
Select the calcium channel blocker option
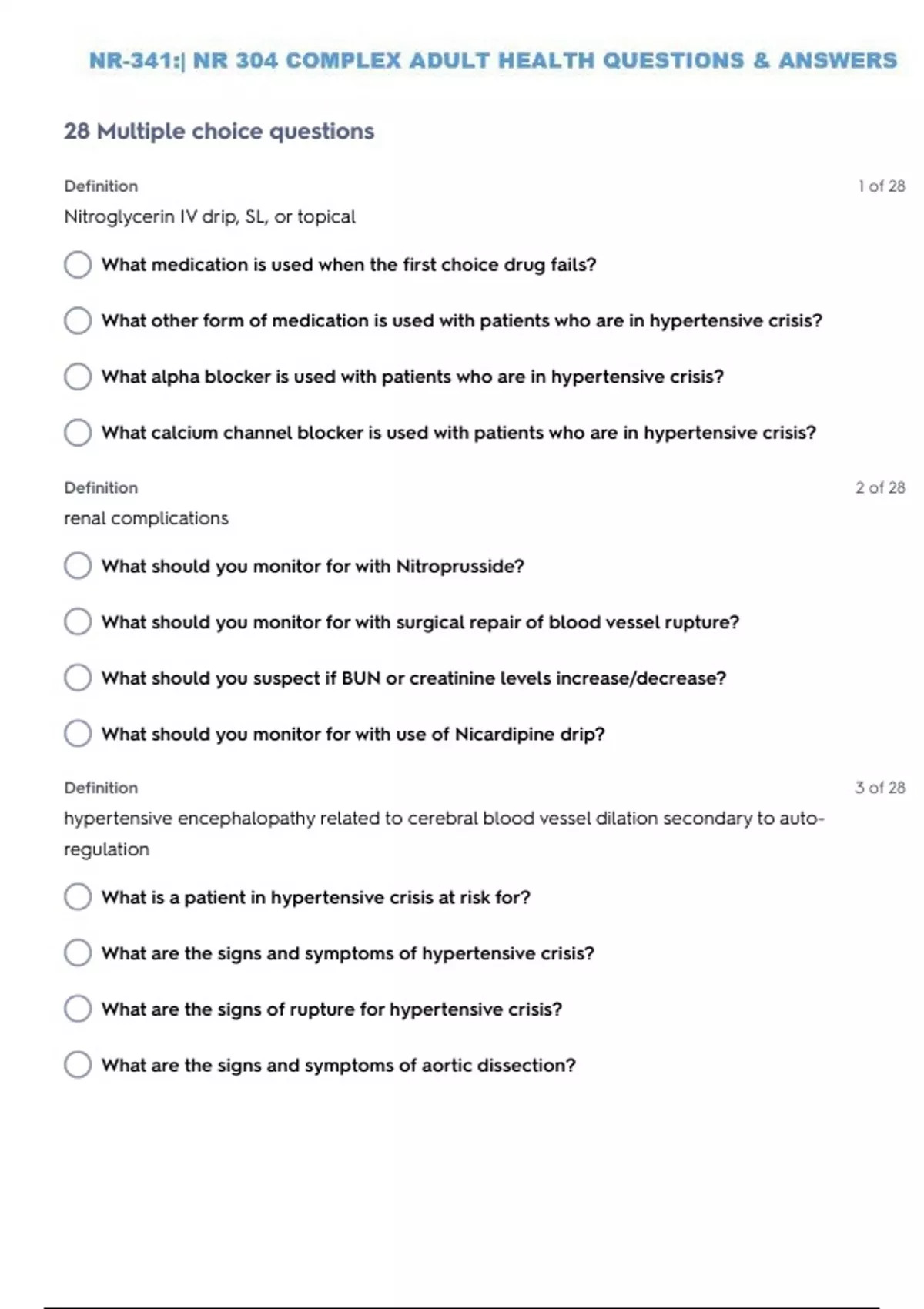click(78, 433)
